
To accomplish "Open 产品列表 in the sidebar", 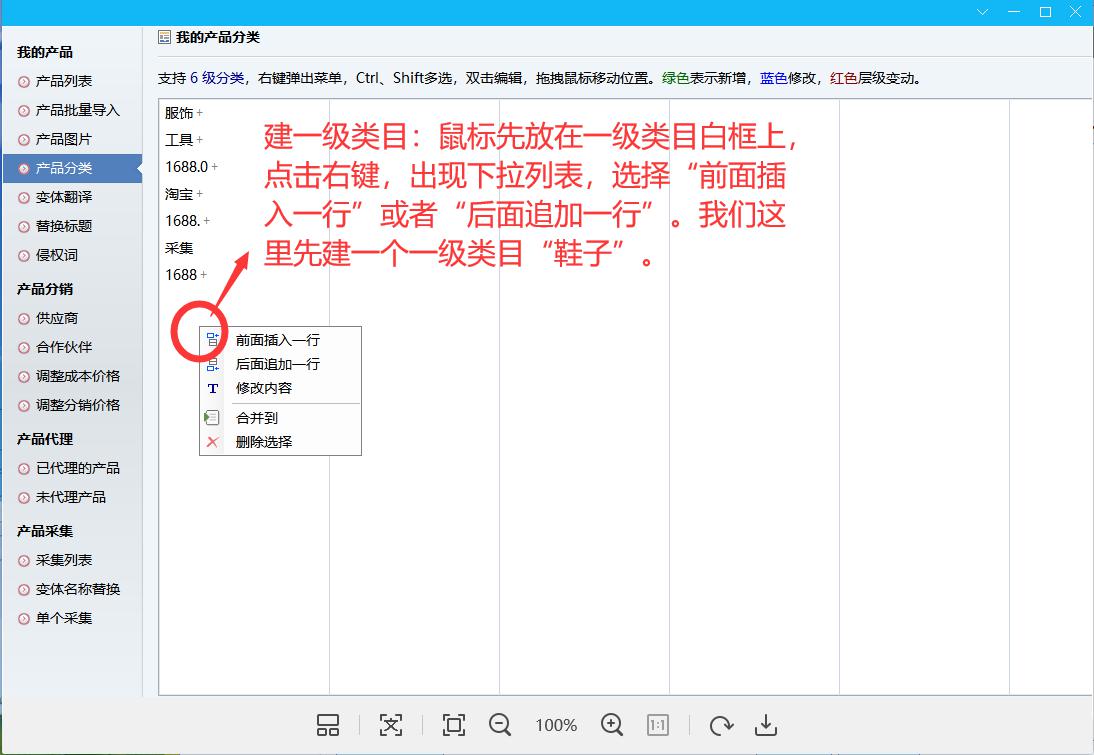I will click(64, 81).
